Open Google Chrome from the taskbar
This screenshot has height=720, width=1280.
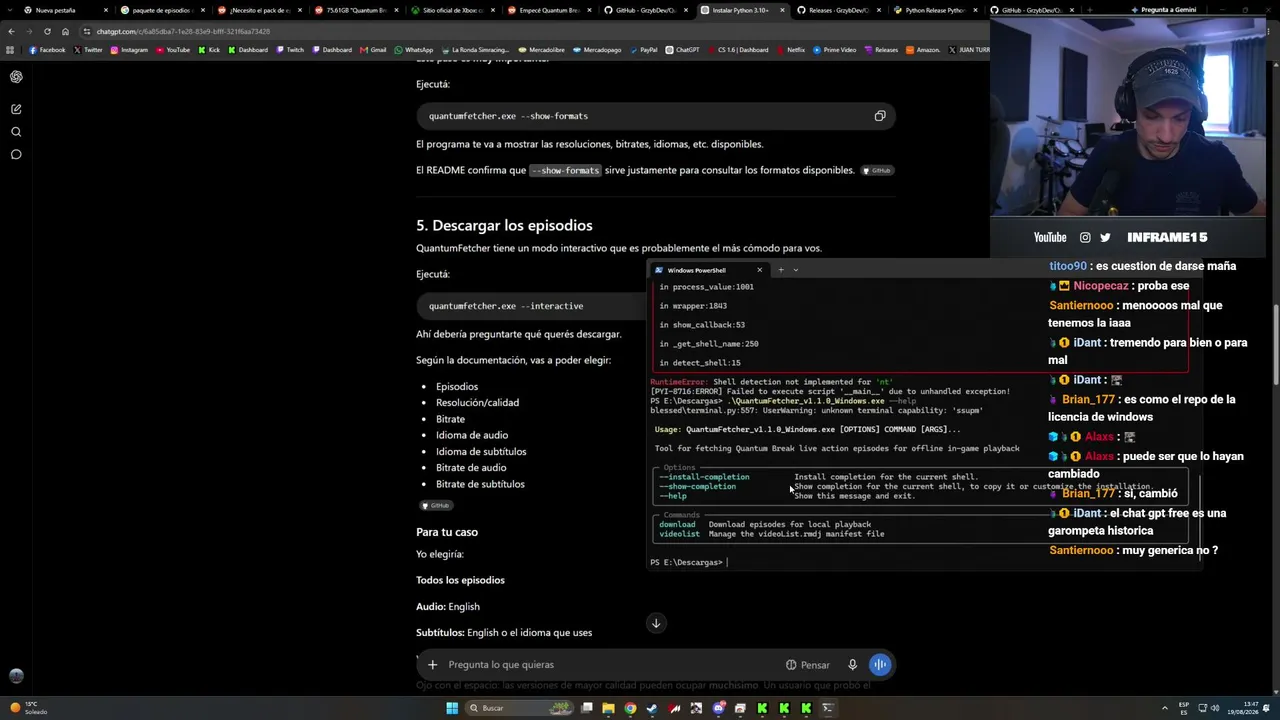click(x=630, y=708)
